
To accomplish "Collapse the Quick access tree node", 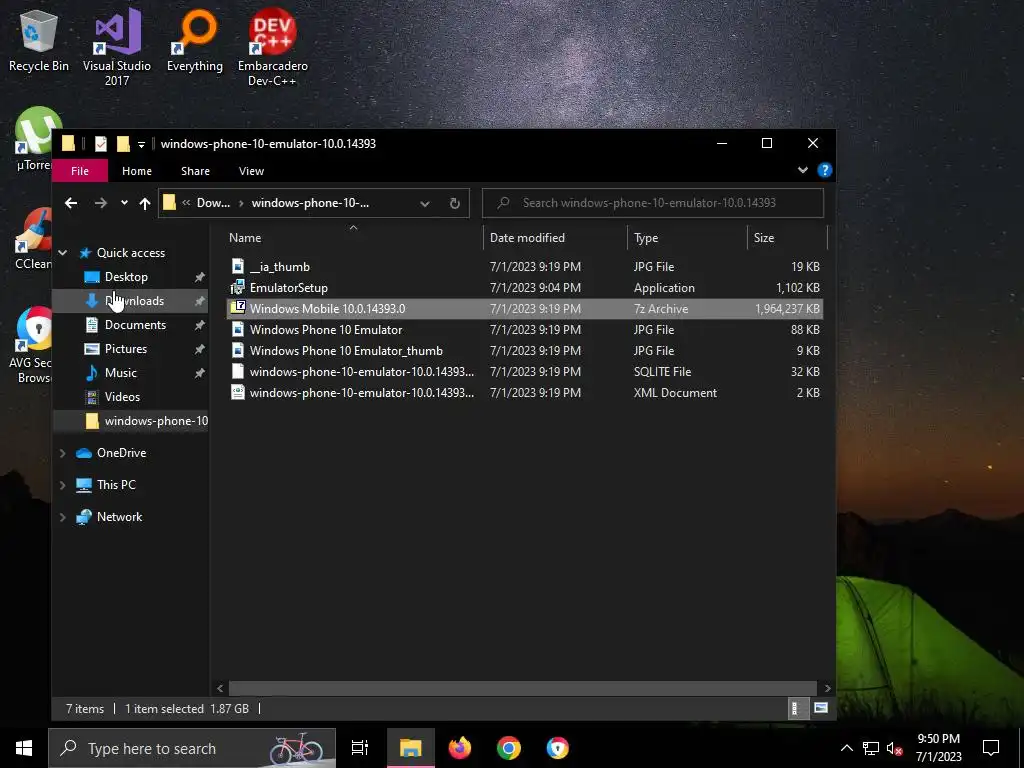I will 63,253.
